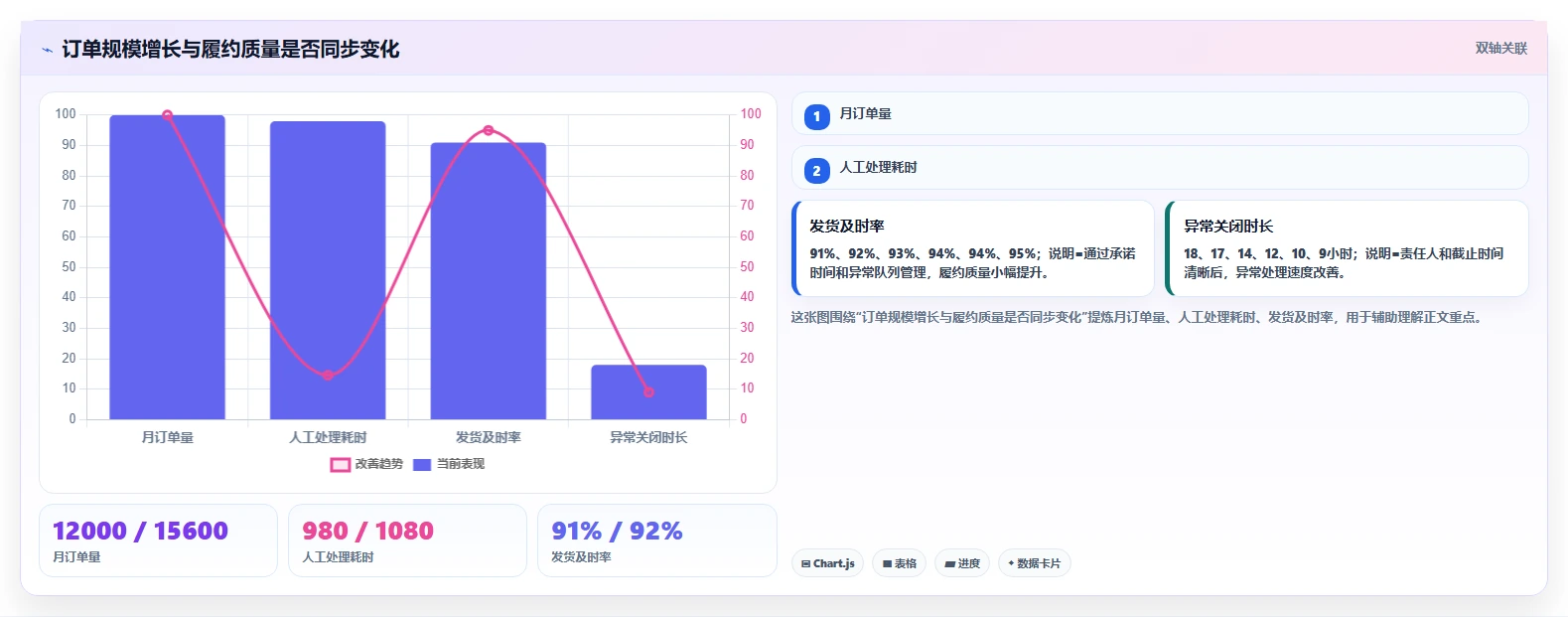This screenshot has height=617, width=1568.
Task: Click the line point inside 人工处理耗时 bar
Action: [328, 376]
